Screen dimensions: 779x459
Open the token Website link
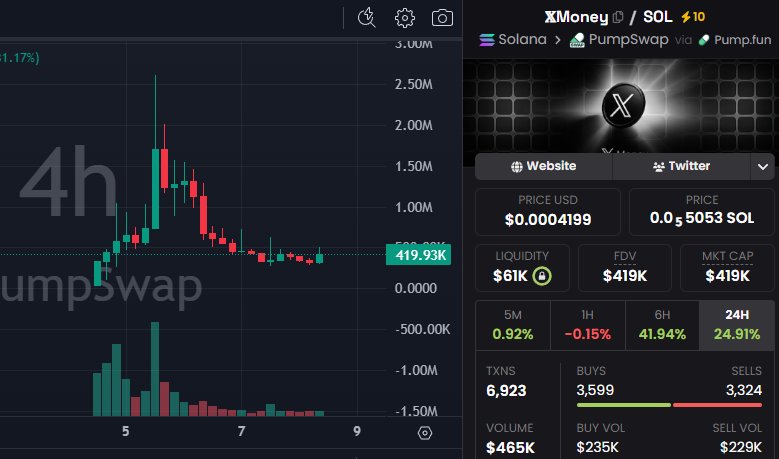(x=543, y=166)
